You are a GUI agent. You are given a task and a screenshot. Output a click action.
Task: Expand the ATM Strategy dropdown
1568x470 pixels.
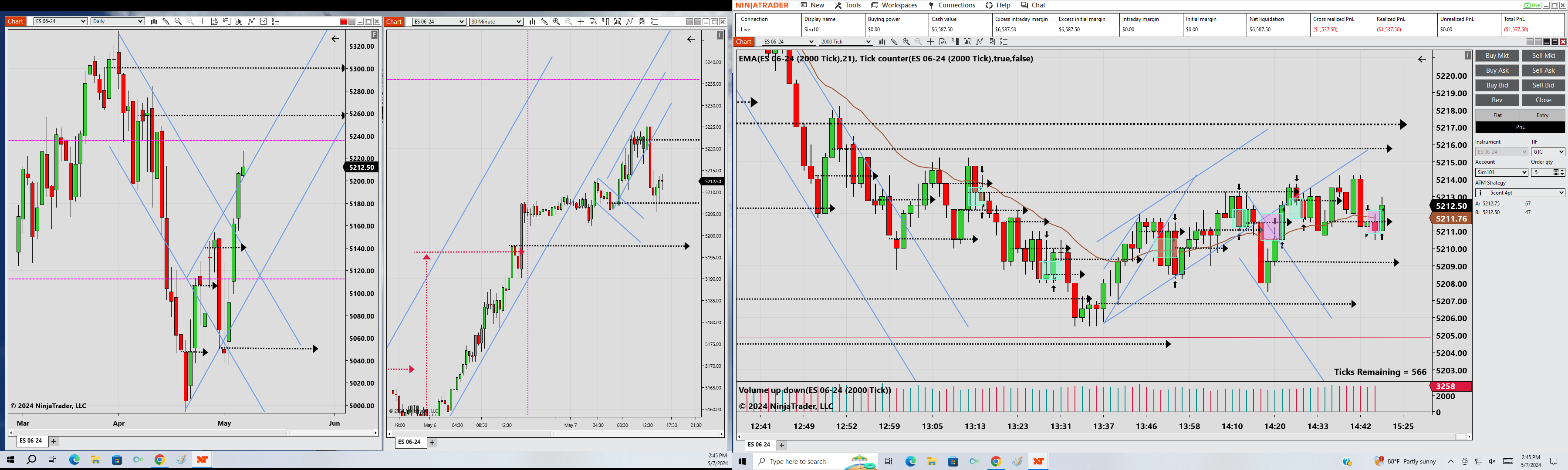(x=1520, y=193)
